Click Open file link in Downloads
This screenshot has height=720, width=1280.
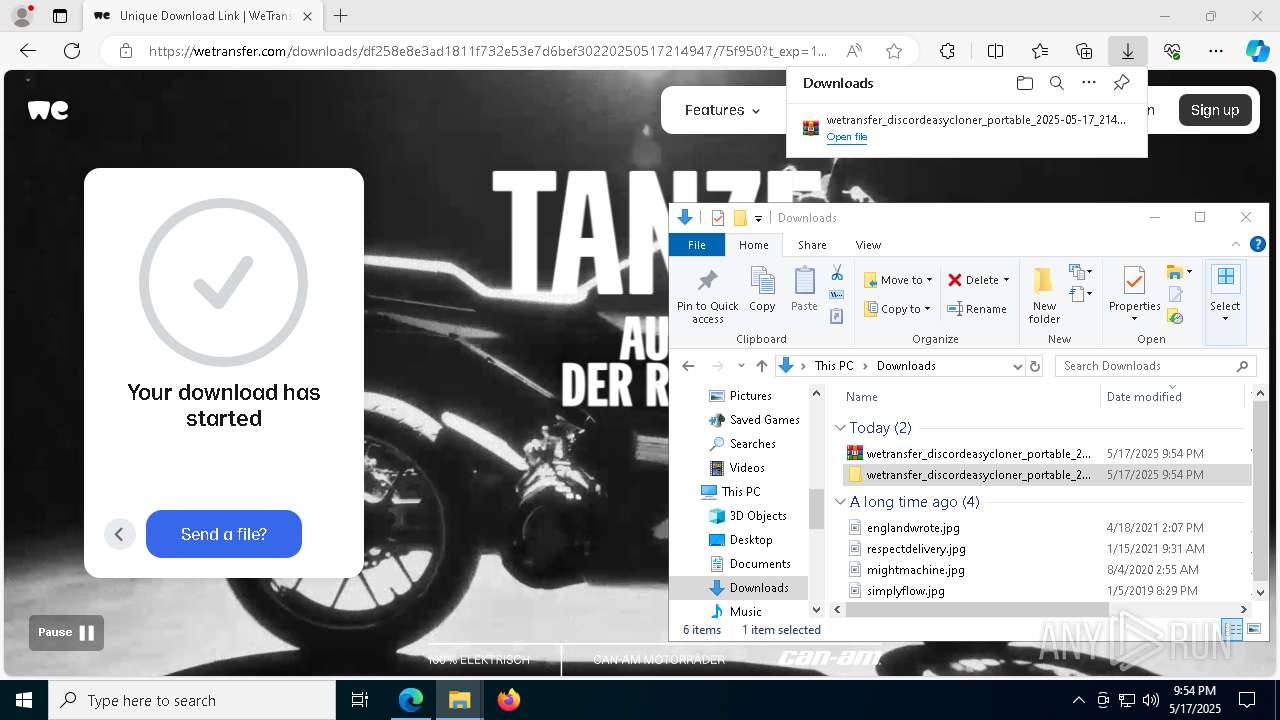click(x=847, y=137)
